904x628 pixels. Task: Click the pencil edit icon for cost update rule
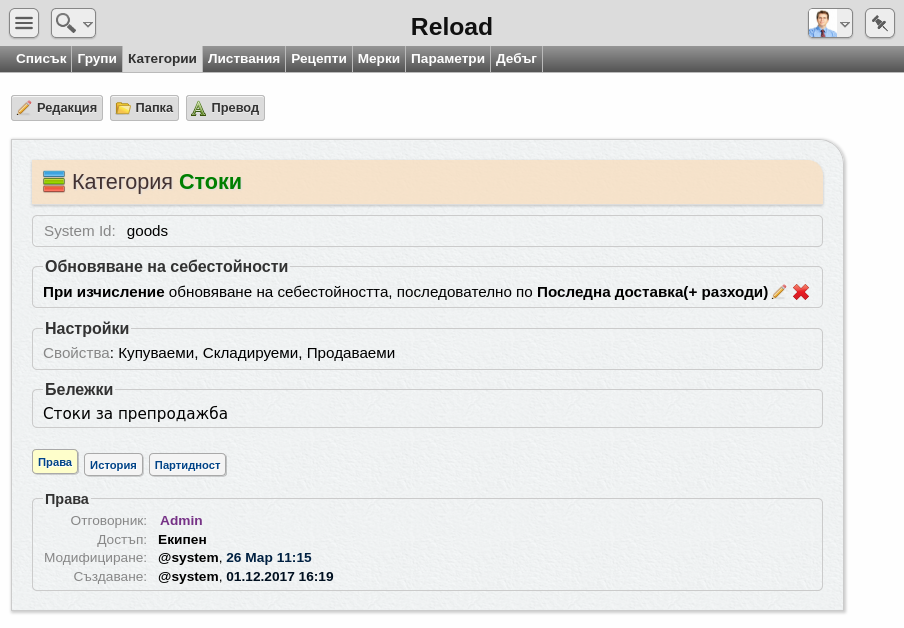tap(779, 292)
